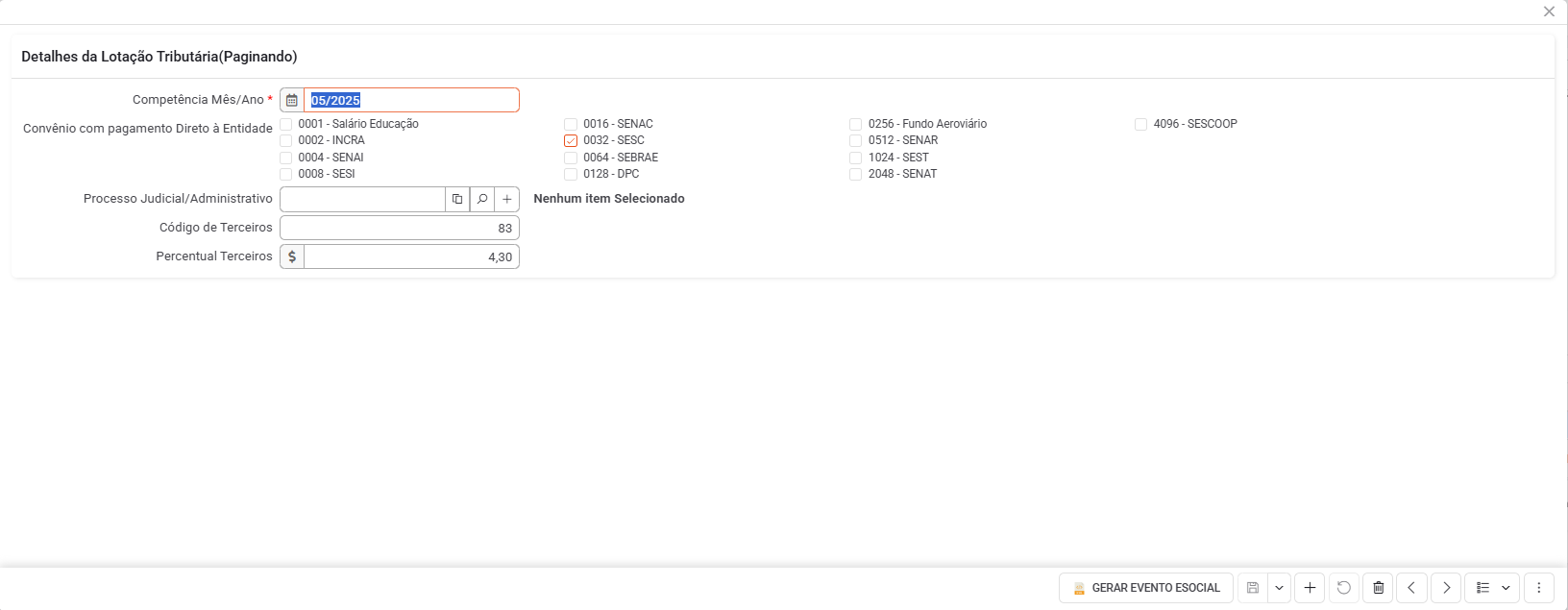
Task: Expand the save options dropdown arrow
Action: (1279, 588)
